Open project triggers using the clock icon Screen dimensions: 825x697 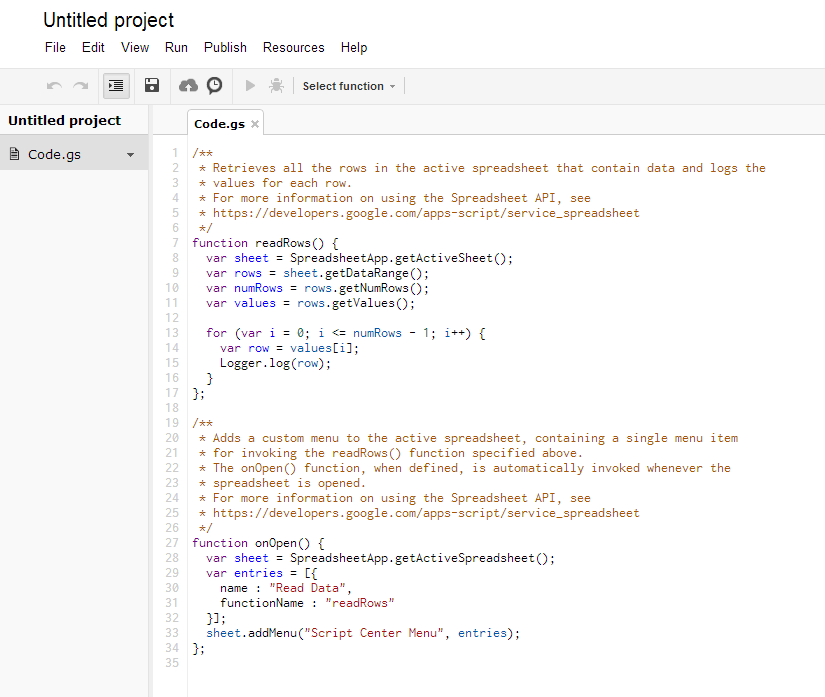click(x=214, y=85)
